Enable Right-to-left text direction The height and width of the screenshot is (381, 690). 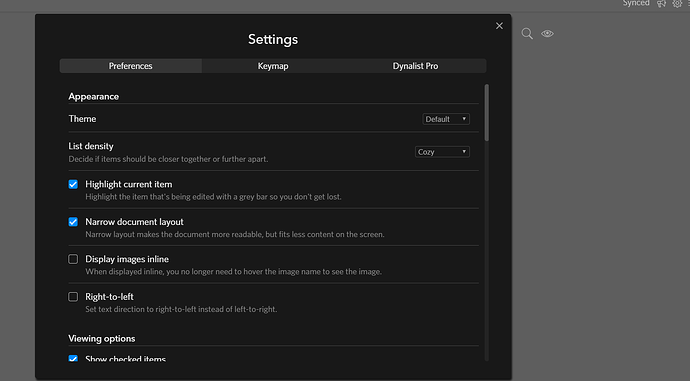pyautogui.click(x=73, y=297)
